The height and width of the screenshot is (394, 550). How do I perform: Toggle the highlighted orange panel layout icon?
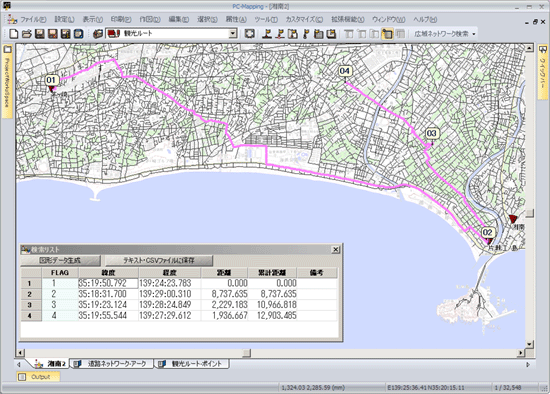[x=387, y=34]
